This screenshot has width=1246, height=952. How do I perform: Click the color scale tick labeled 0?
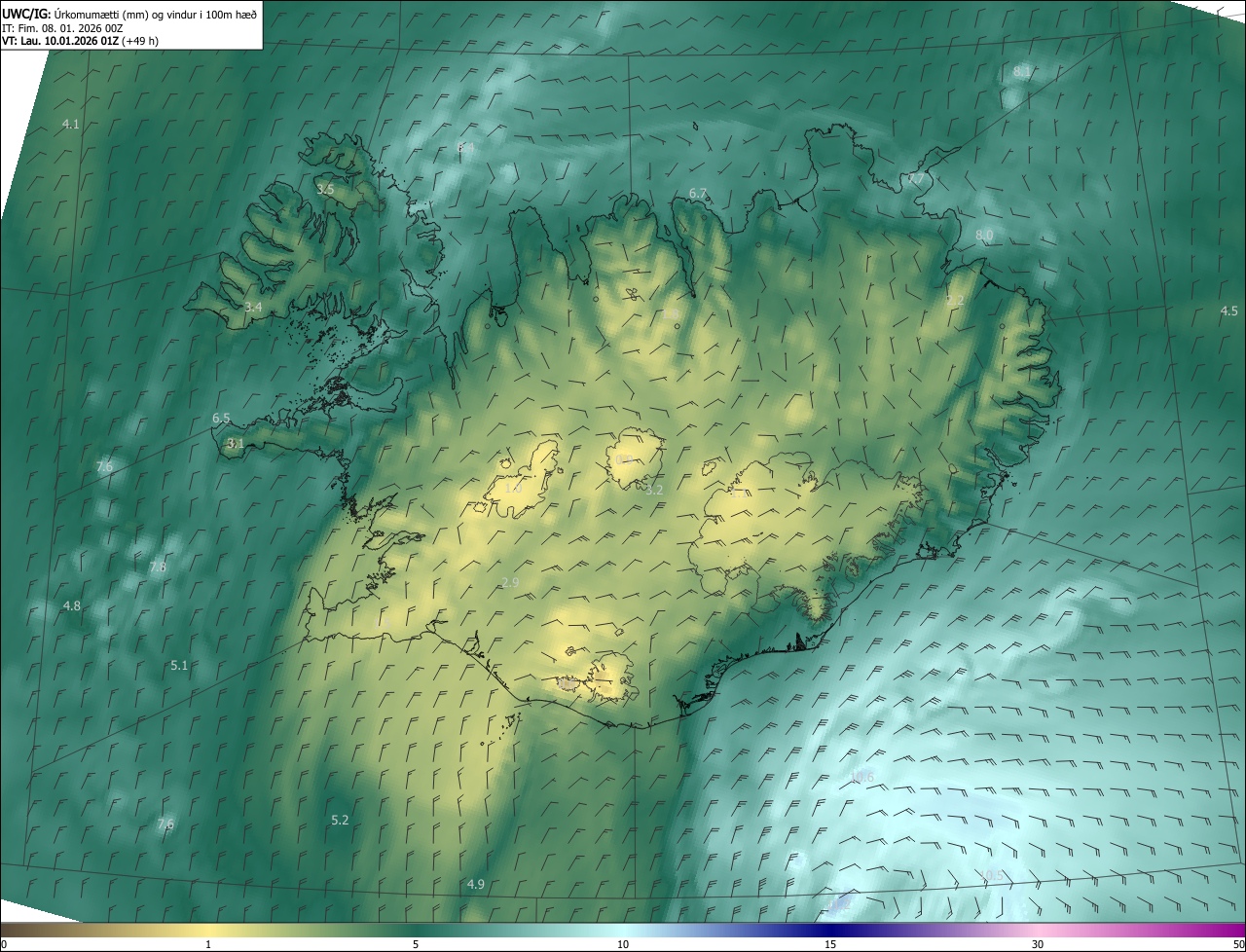4,944
